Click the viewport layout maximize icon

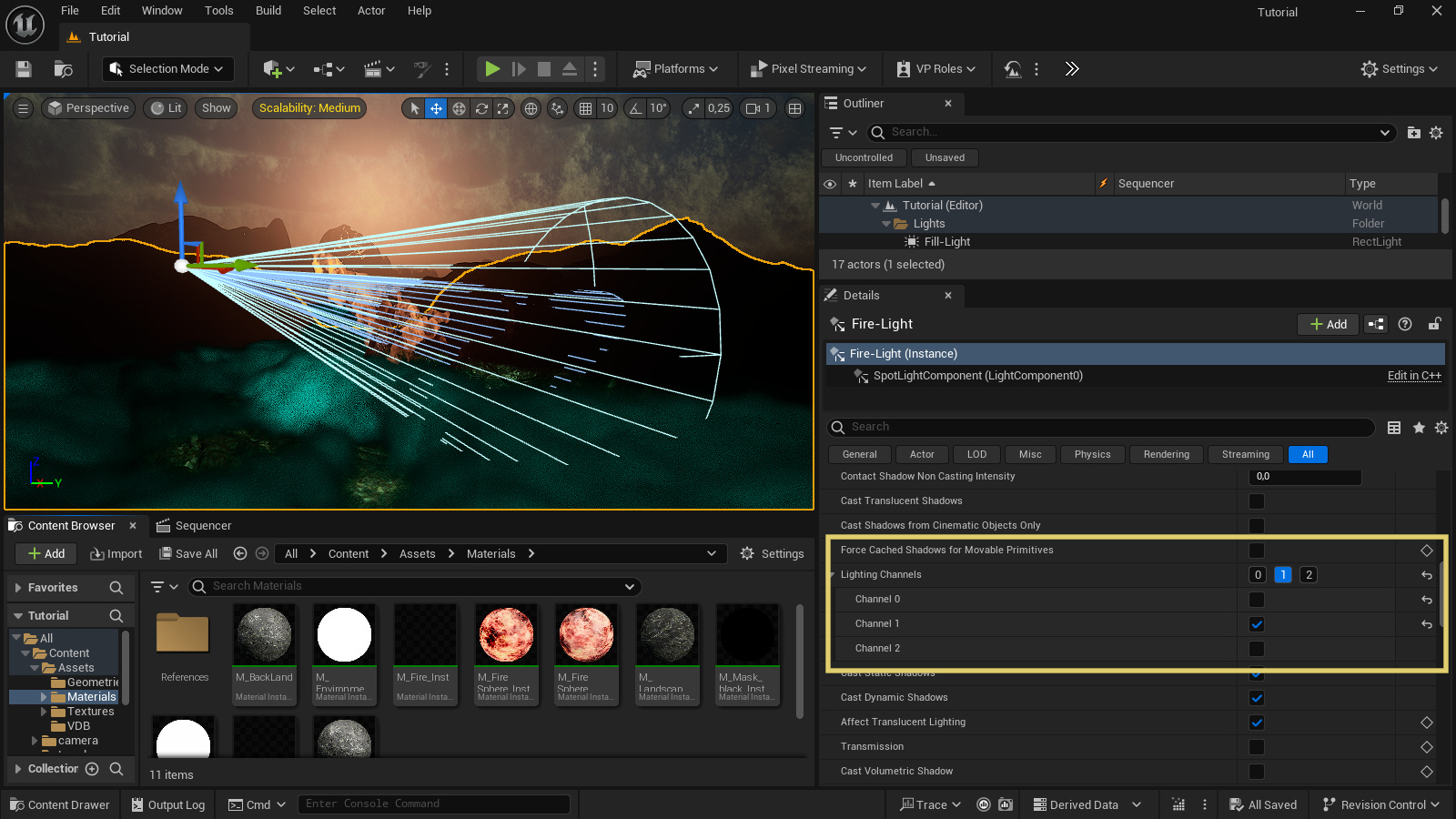[x=795, y=108]
